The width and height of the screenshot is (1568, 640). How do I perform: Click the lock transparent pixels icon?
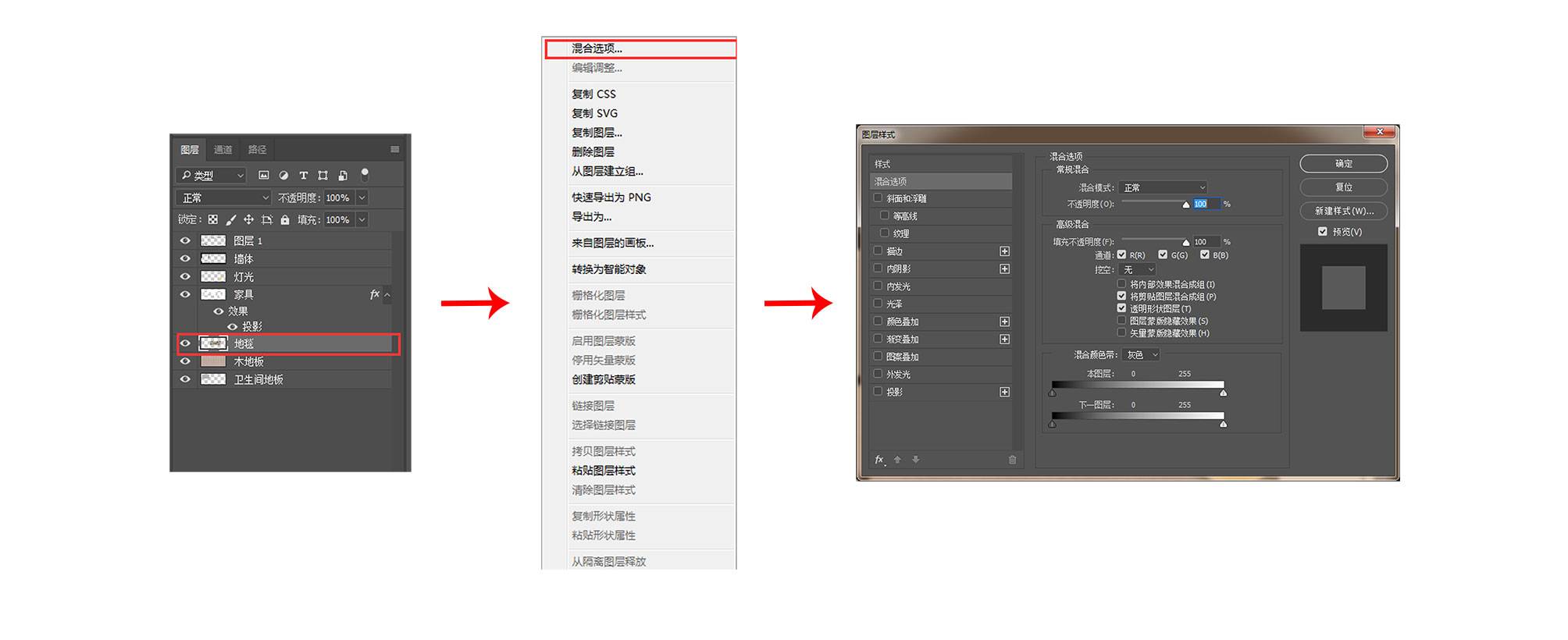coord(213,220)
